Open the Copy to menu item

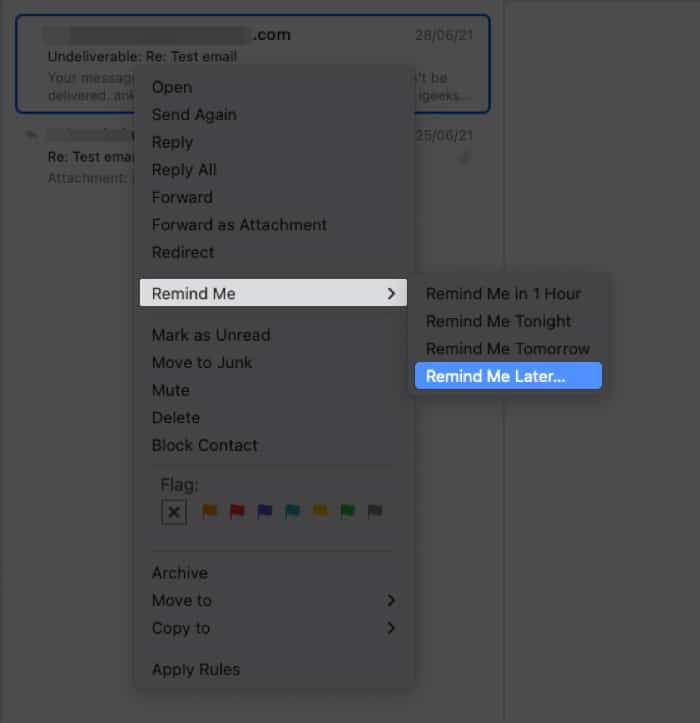[273, 628]
